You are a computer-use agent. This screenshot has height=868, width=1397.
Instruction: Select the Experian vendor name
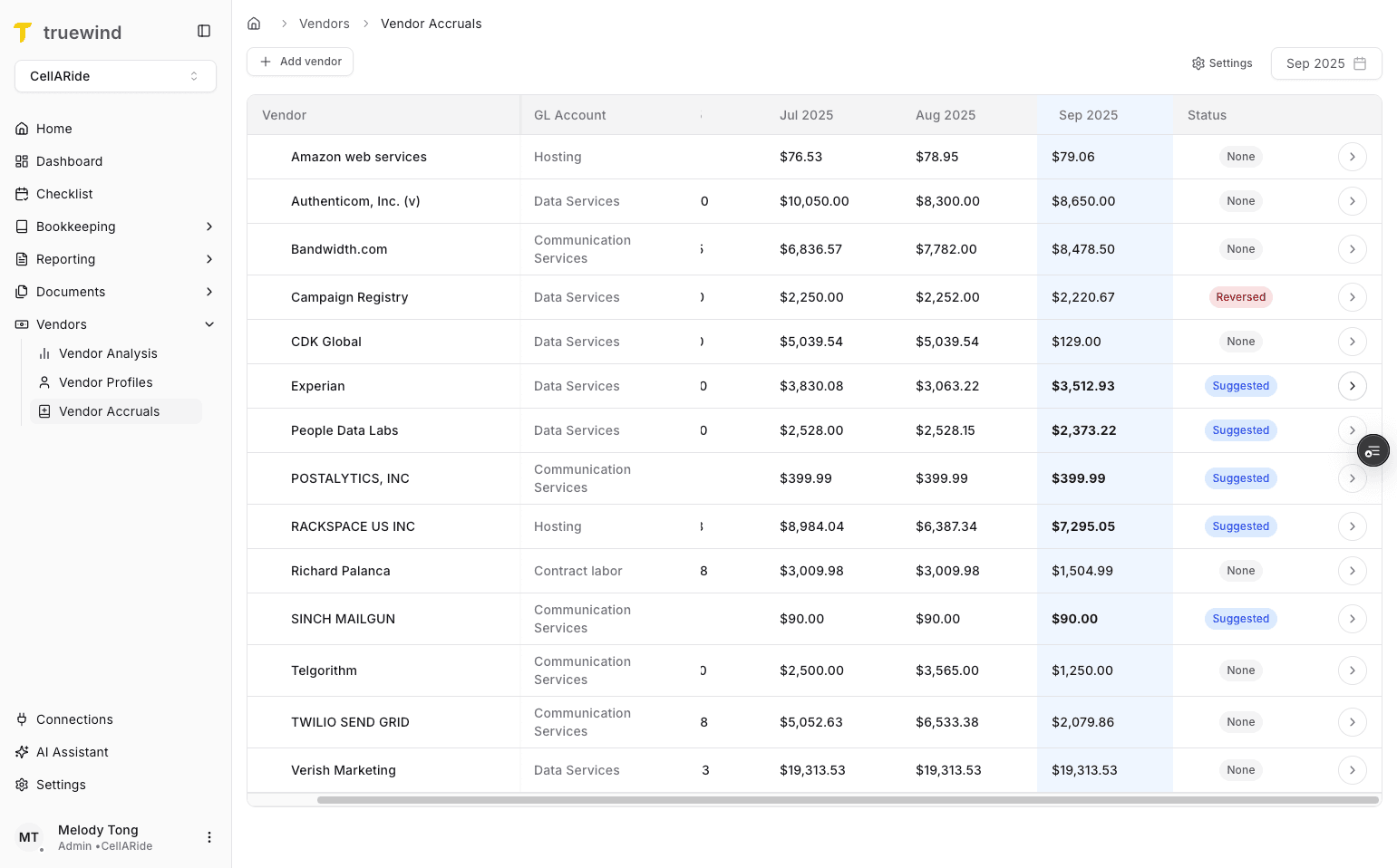pyautogui.click(x=317, y=386)
